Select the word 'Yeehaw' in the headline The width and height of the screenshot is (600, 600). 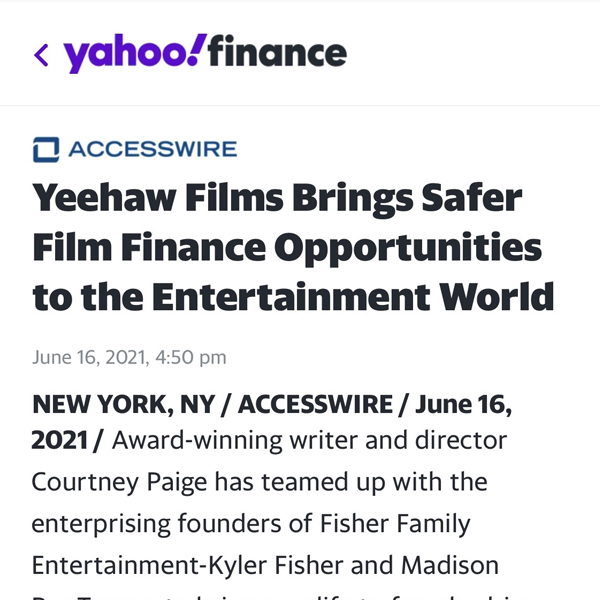click(104, 198)
